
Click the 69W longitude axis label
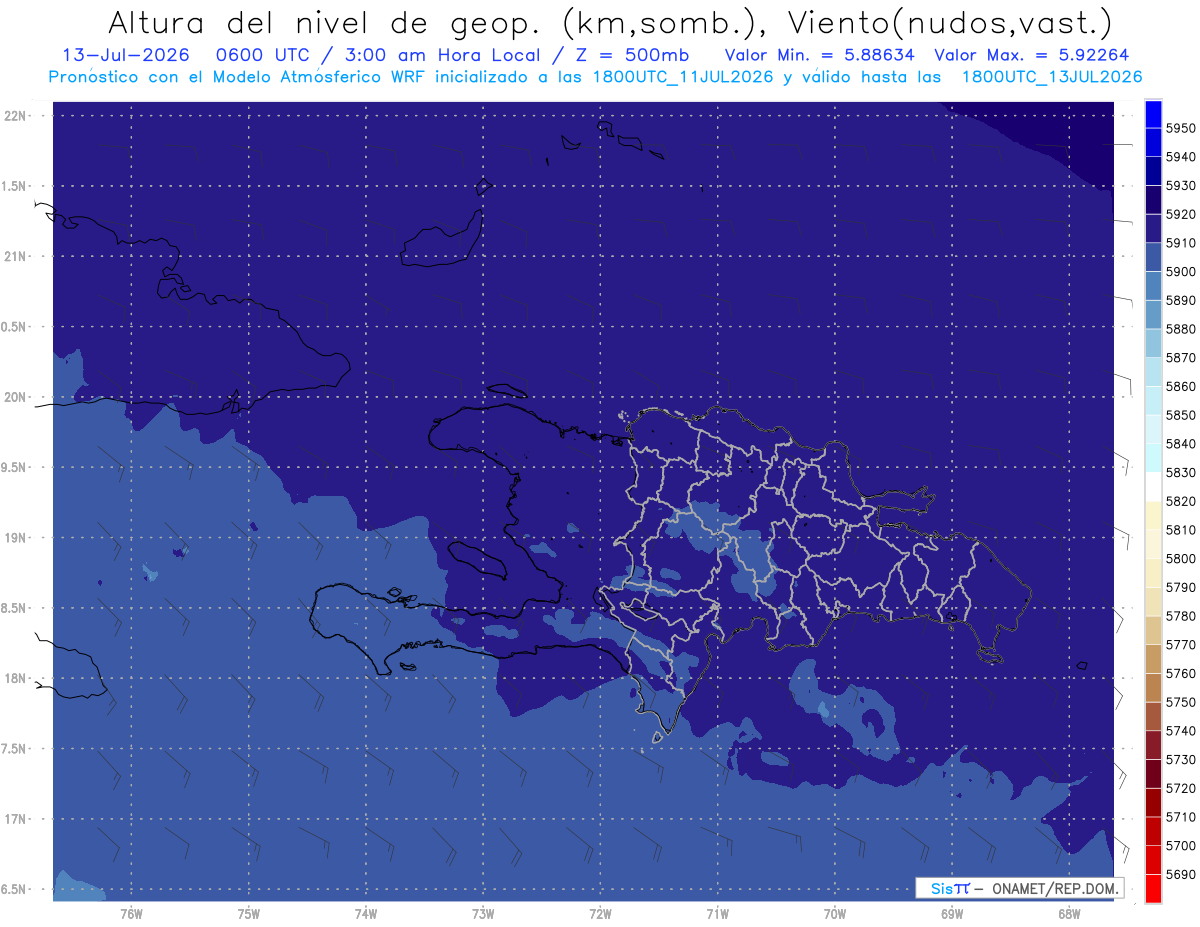pos(952,913)
